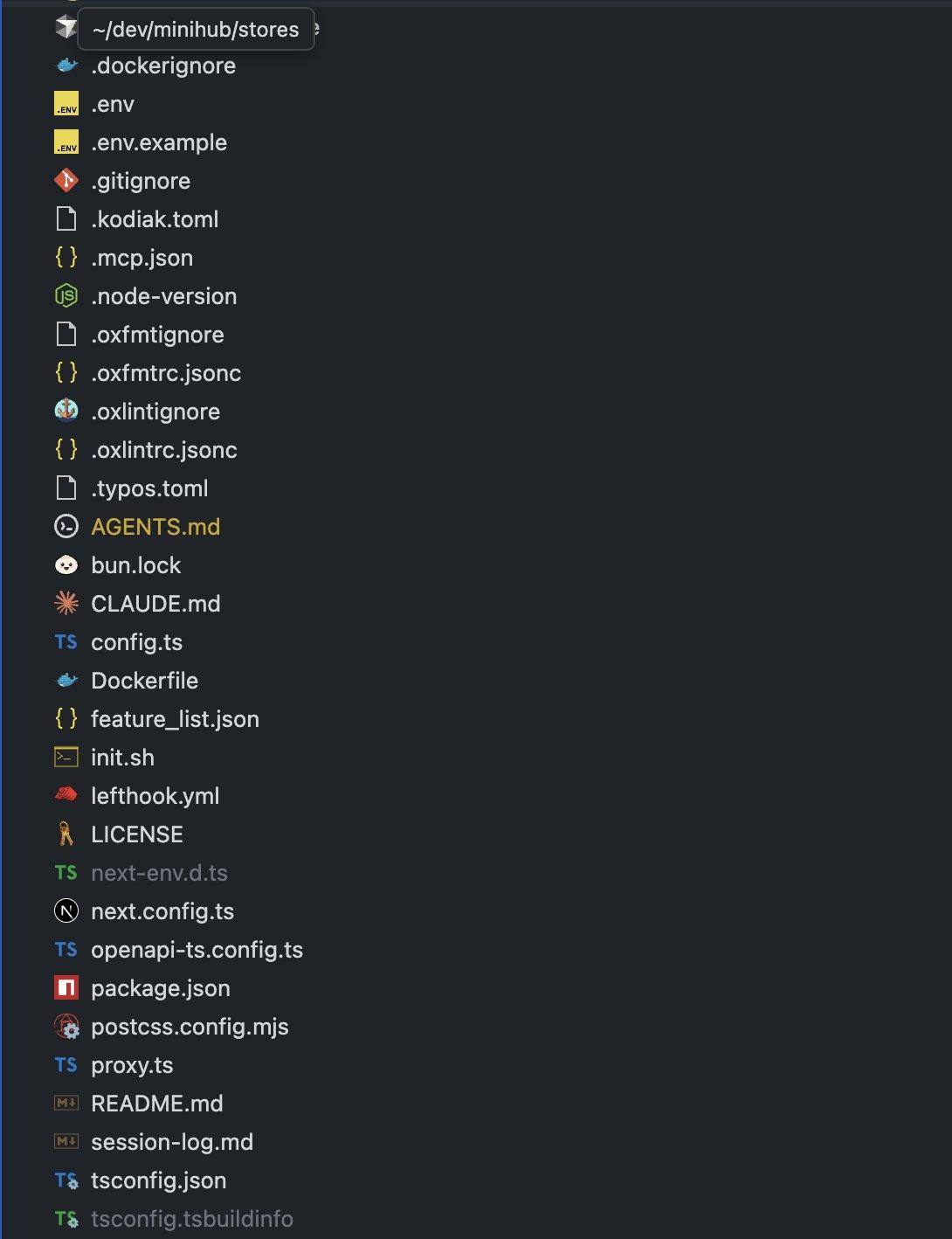Click the lefthook icon beside lefthook.yml
This screenshot has height=1239, width=952.
click(x=66, y=795)
